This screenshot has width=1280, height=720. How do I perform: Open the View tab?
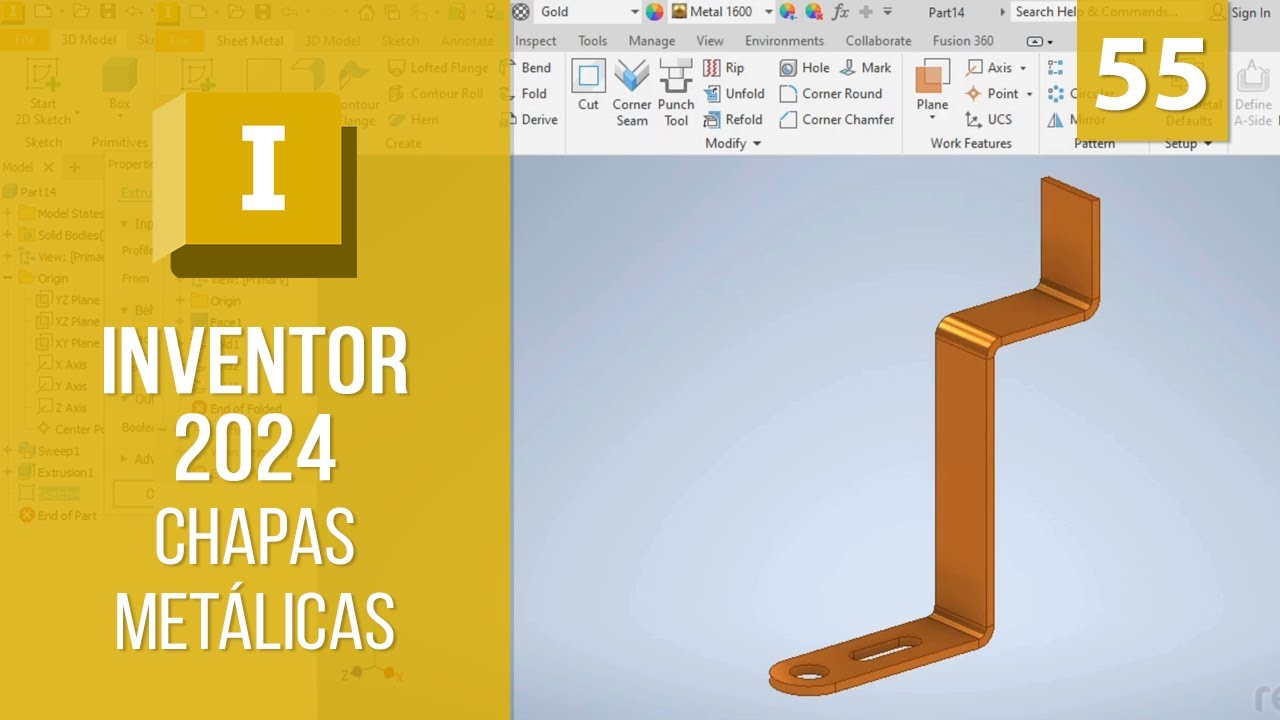pos(710,41)
